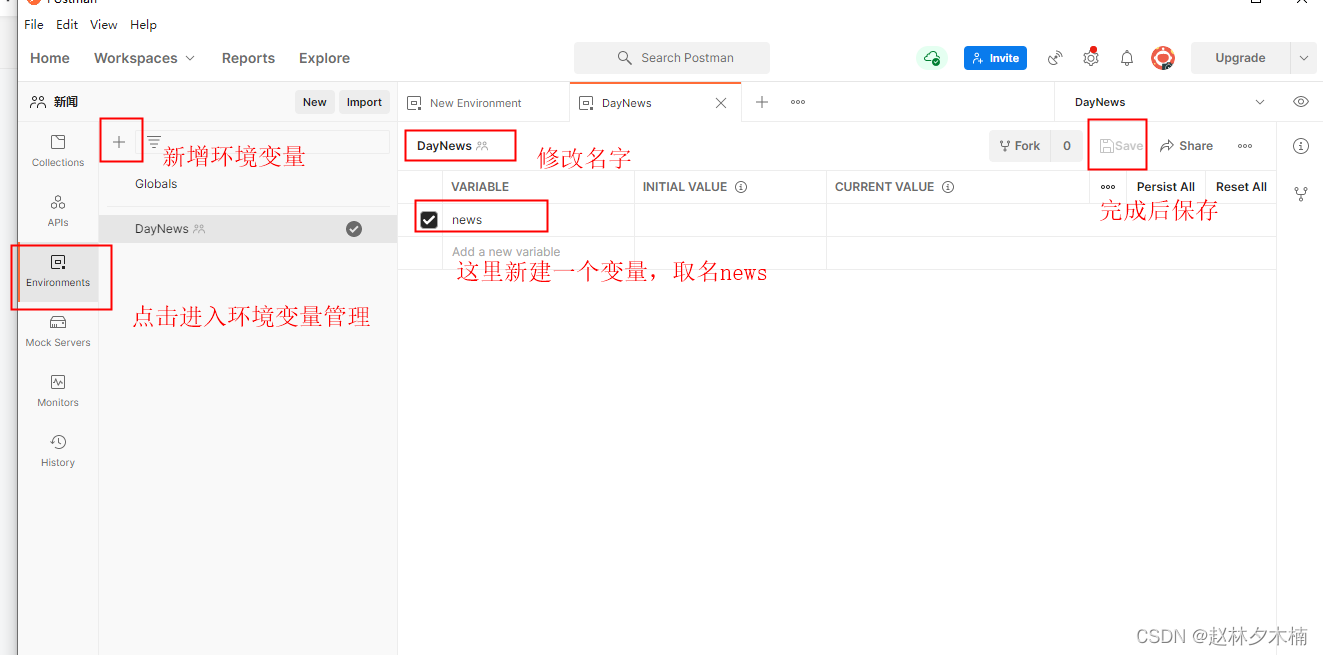The image size is (1323, 655).
Task: Open the Edit menu
Action: tap(67, 24)
